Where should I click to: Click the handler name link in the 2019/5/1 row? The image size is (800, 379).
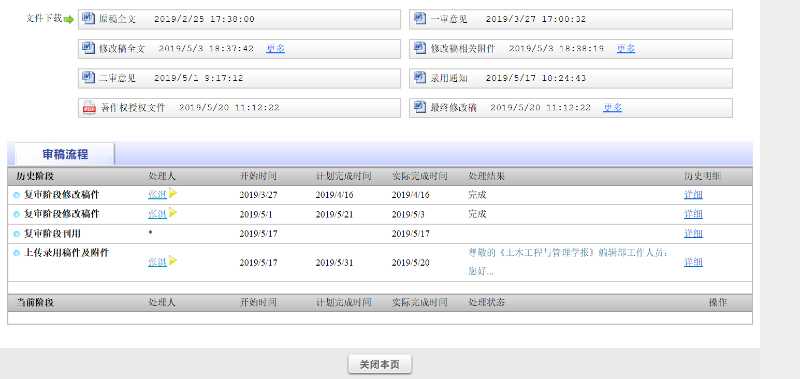(x=157, y=214)
